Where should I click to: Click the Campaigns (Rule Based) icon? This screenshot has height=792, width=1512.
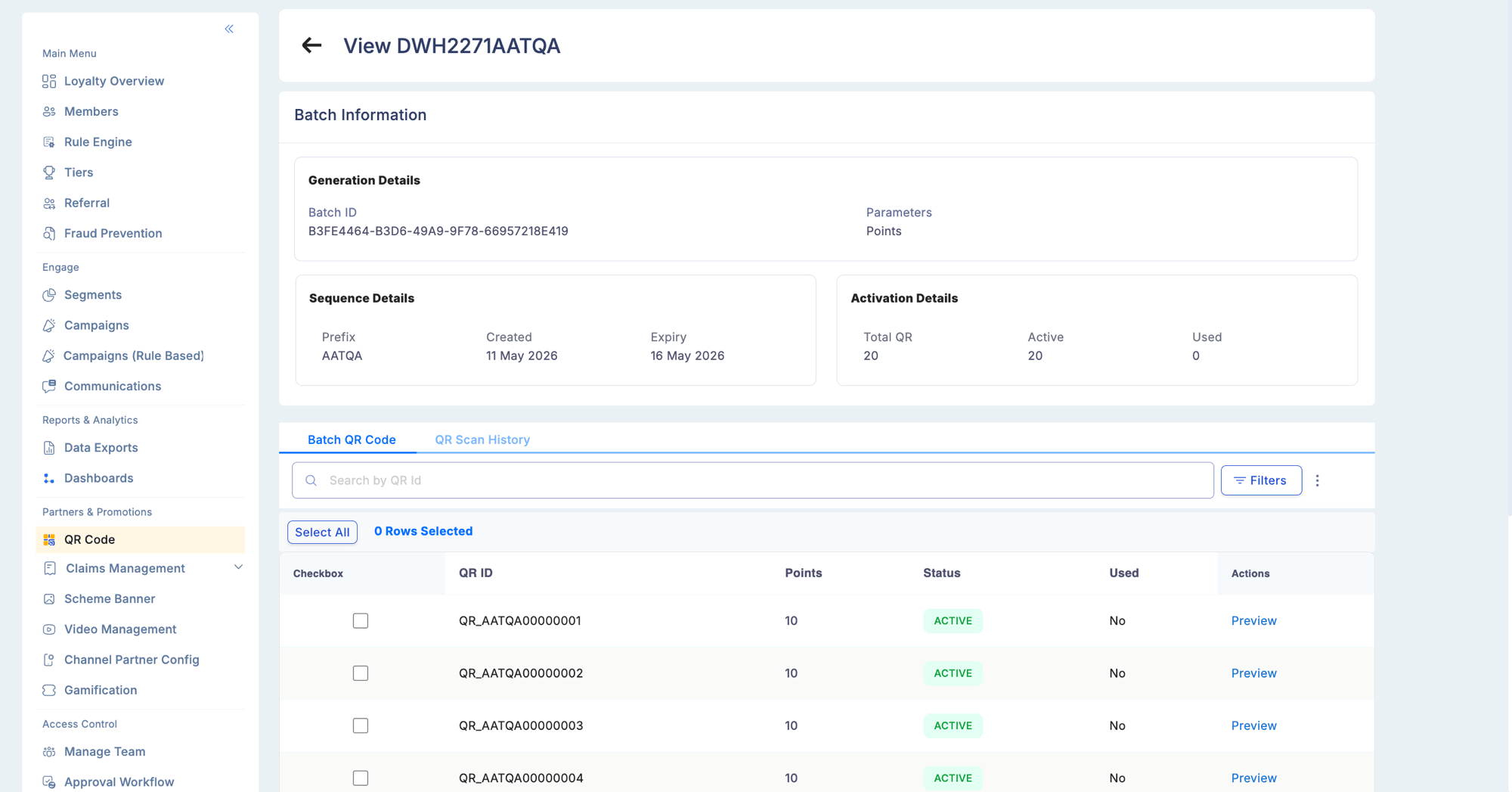point(49,356)
